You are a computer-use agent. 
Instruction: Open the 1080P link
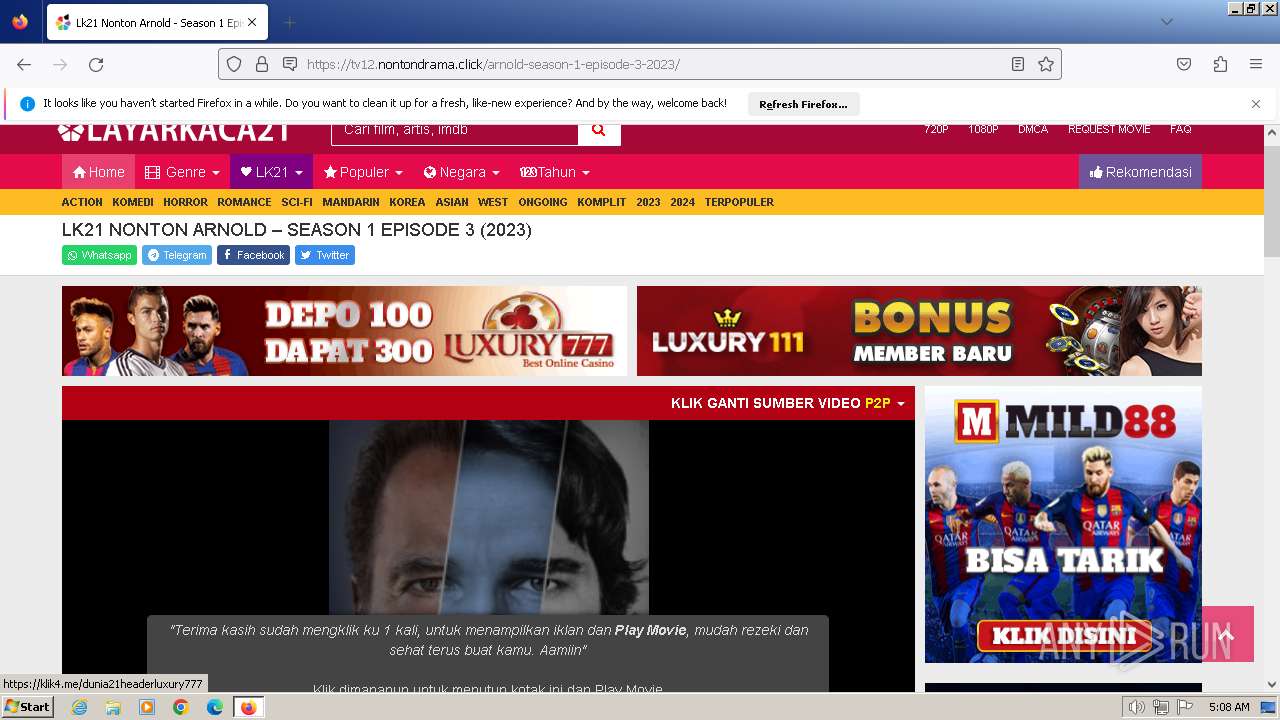coord(983,130)
